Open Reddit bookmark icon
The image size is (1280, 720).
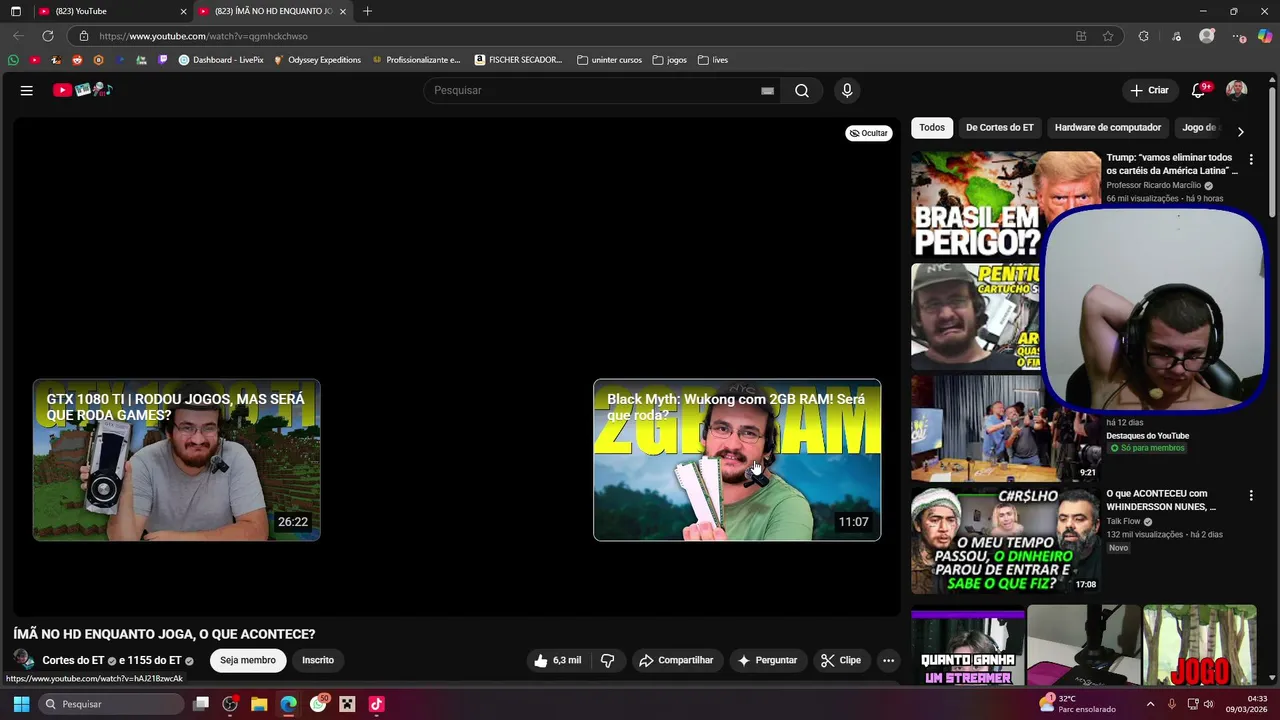point(77,60)
